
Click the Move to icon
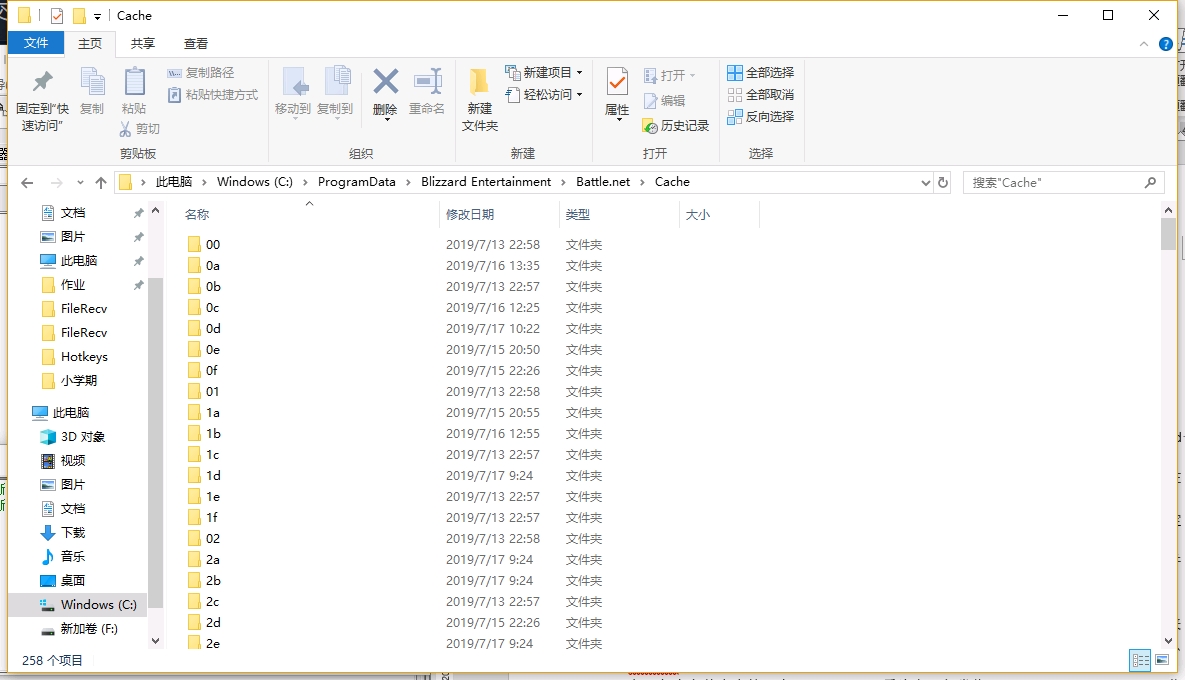pos(293,82)
